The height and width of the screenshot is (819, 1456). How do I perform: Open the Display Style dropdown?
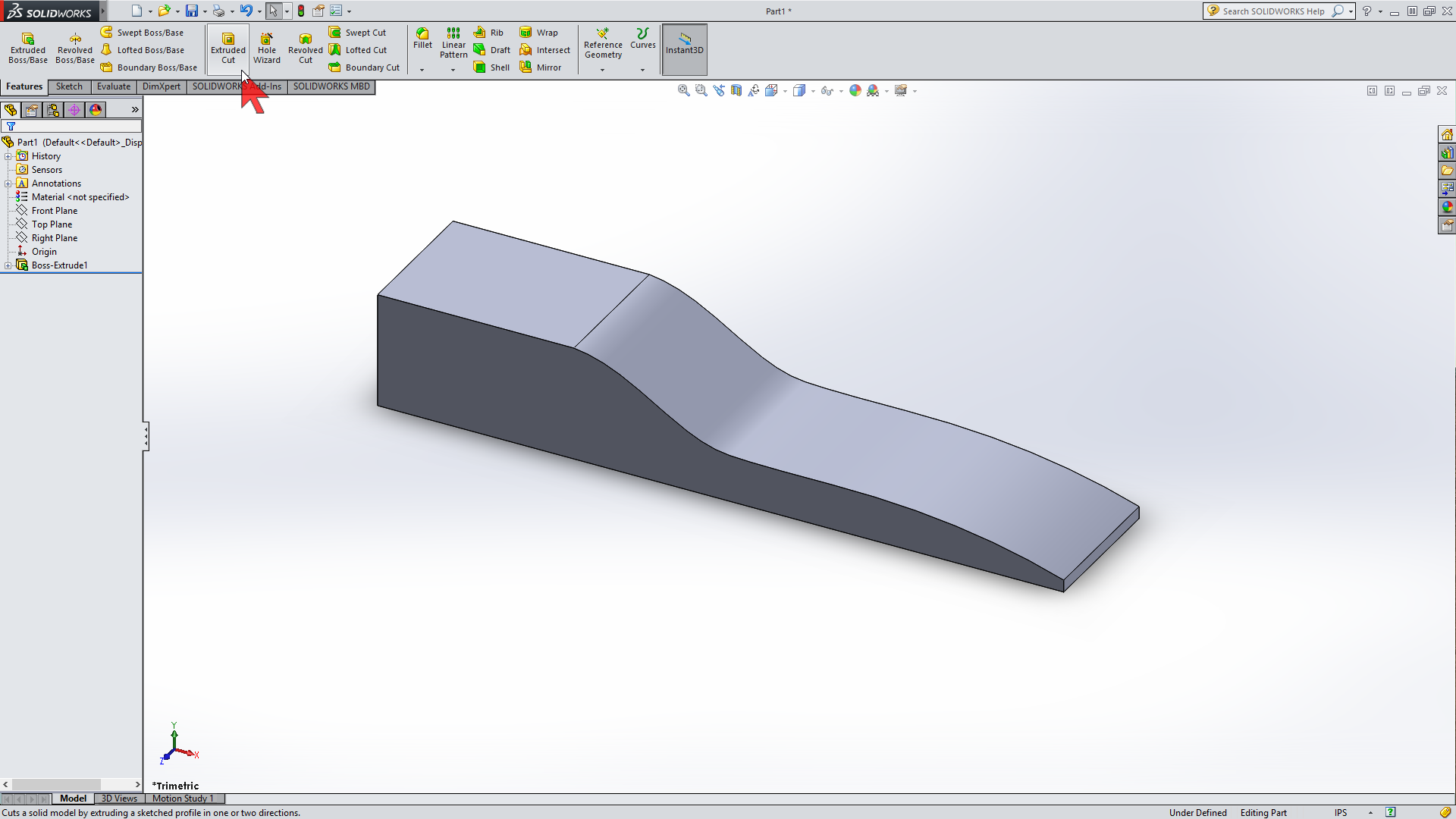point(812,90)
